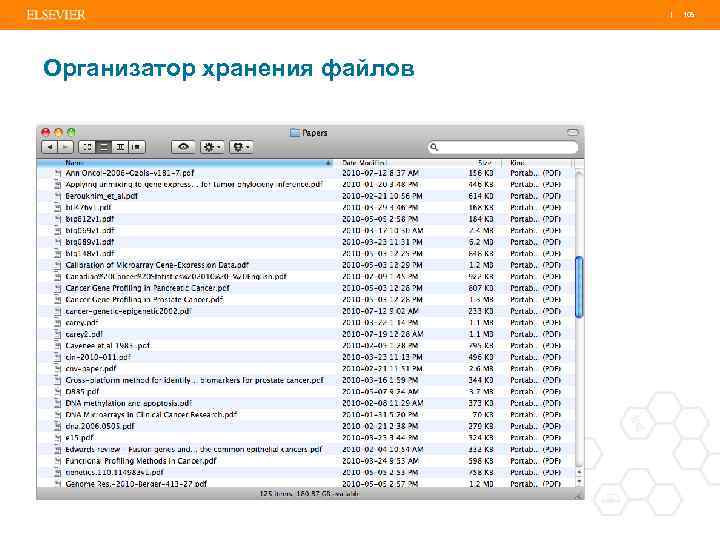
Task: Click the ELSEVIER logo in slide header
Action: [56, 15]
